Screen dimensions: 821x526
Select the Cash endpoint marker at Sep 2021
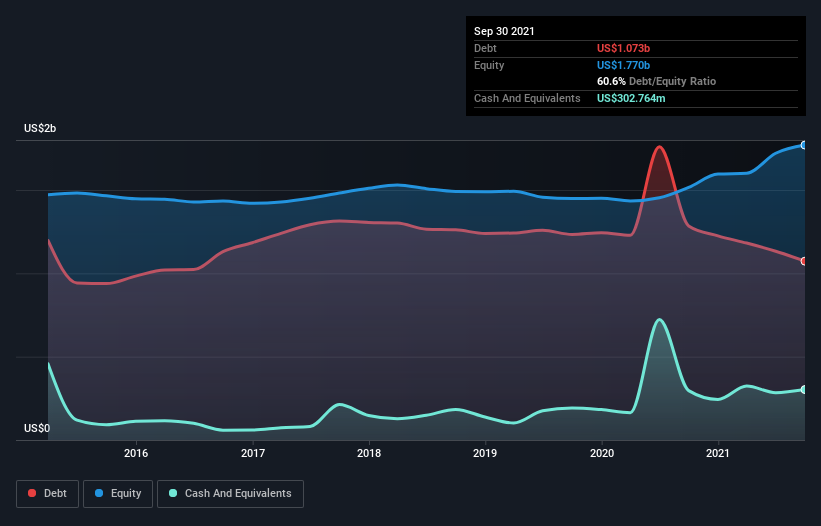click(x=804, y=389)
